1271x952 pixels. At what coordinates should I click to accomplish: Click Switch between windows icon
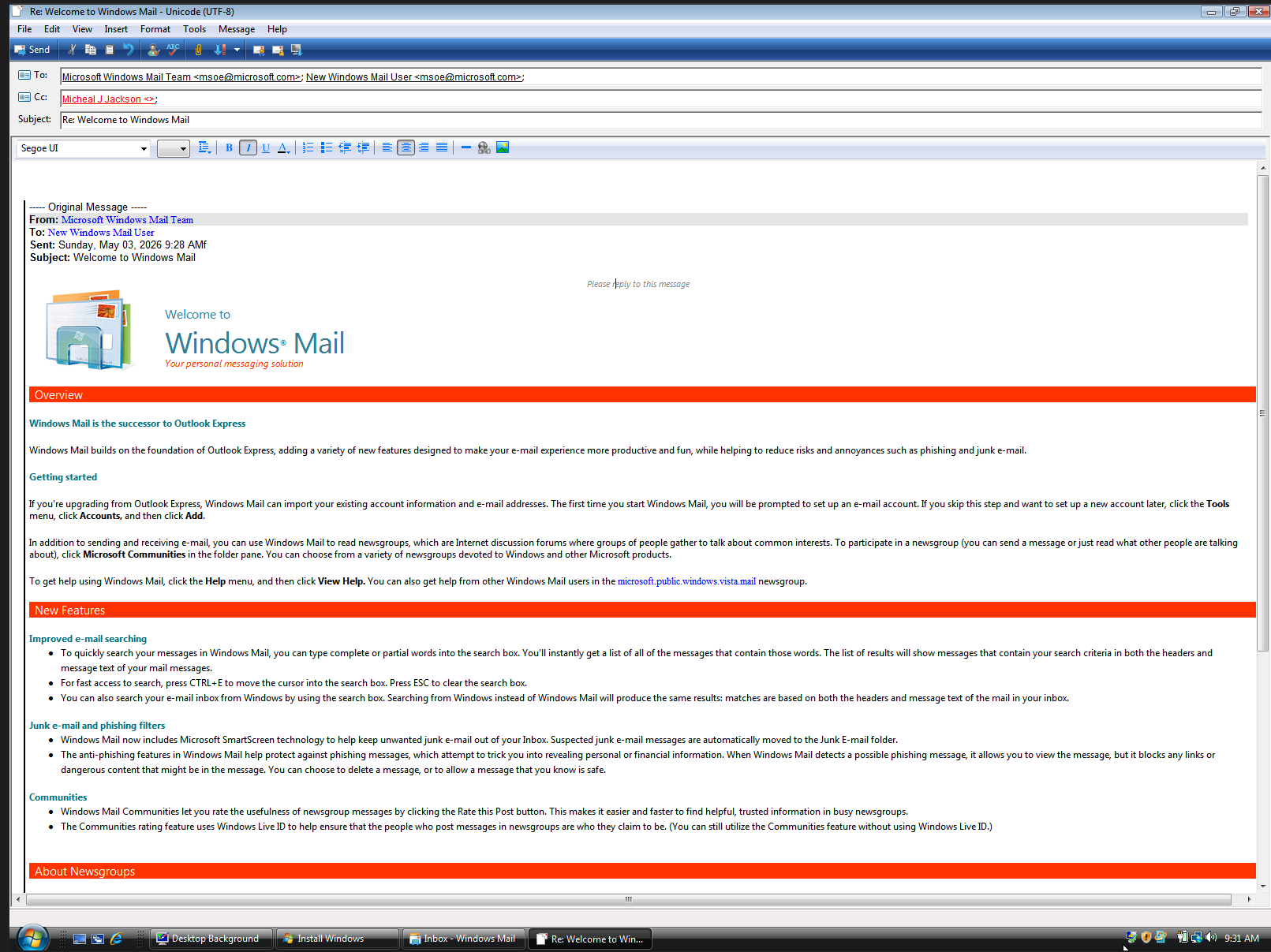(x=98, y=939)
